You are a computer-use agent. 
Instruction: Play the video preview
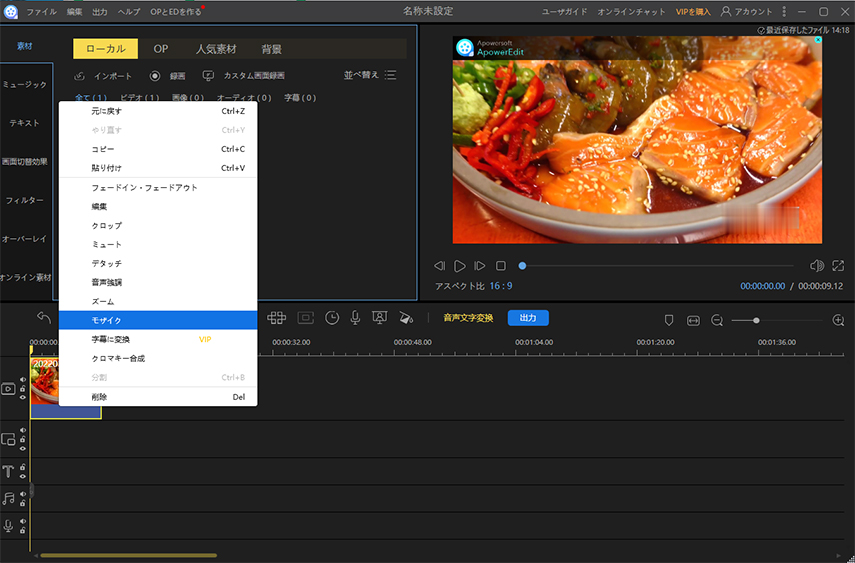[x=460, y=266]
